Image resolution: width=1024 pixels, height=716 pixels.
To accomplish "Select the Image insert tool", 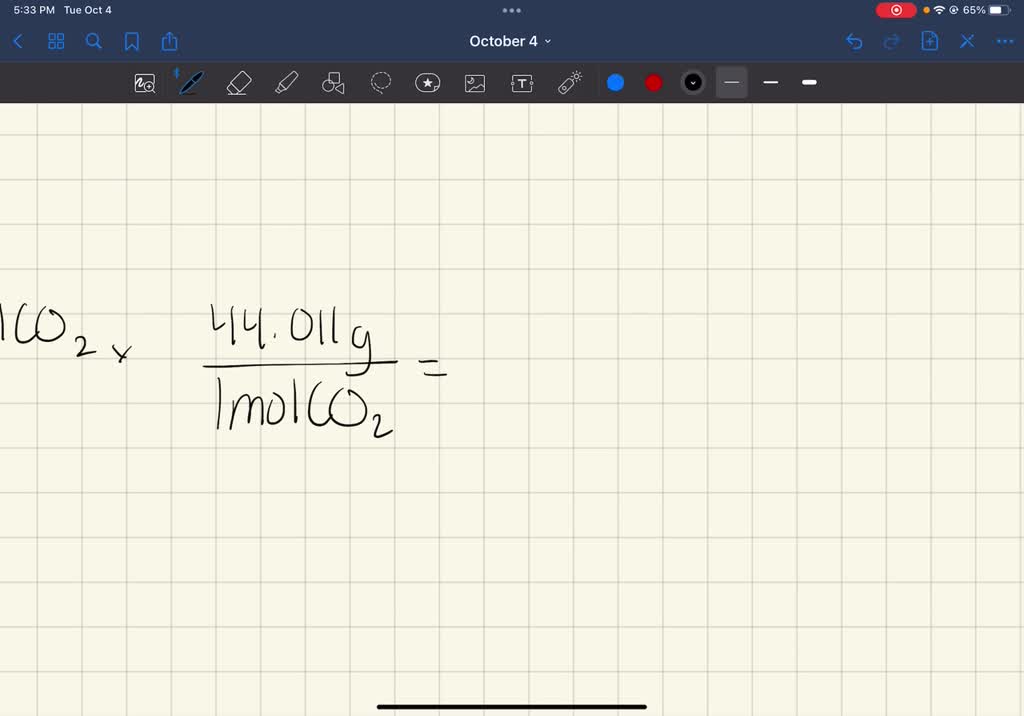I will coord(475,83).
